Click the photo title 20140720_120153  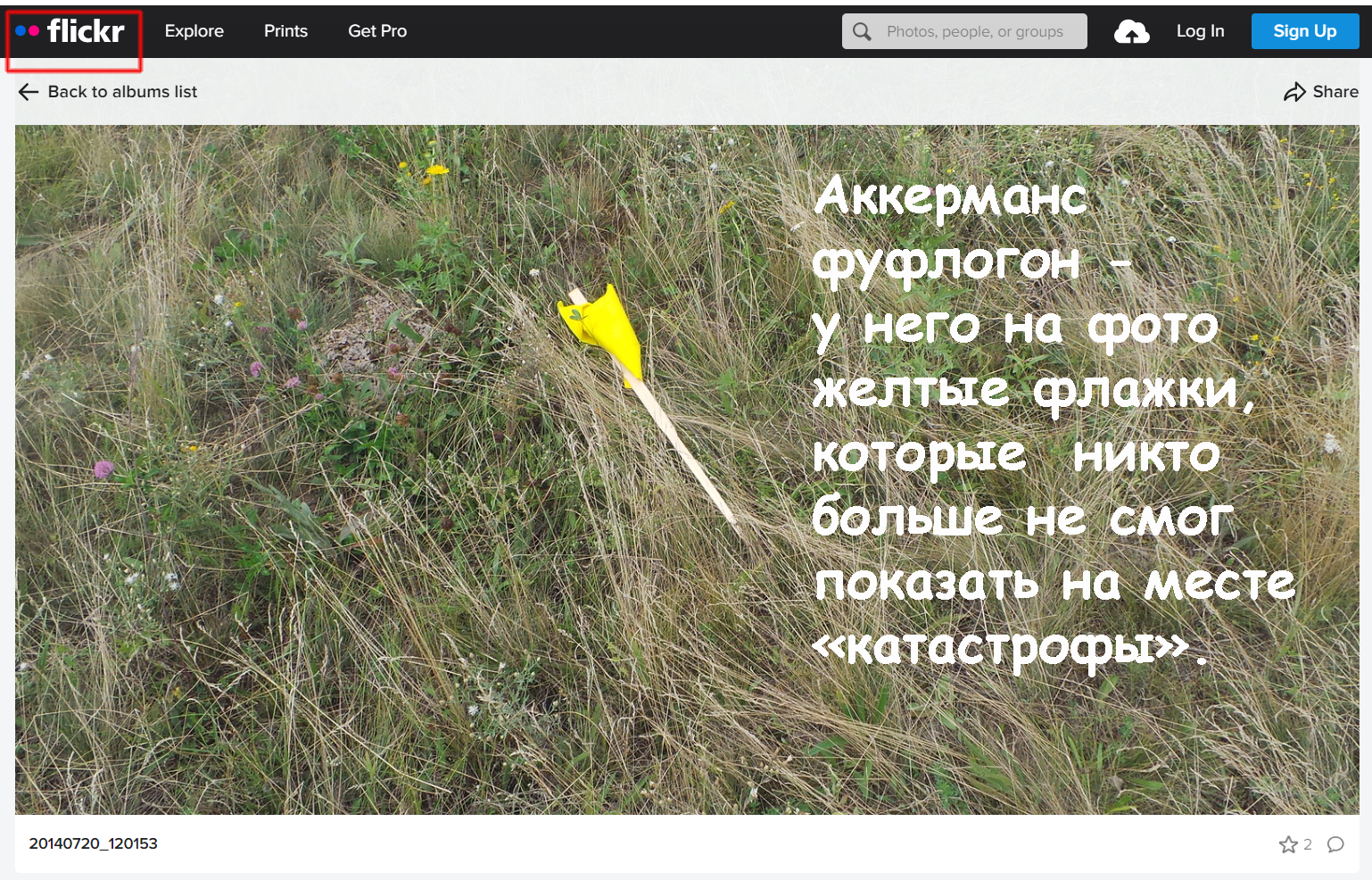point(94,843)
